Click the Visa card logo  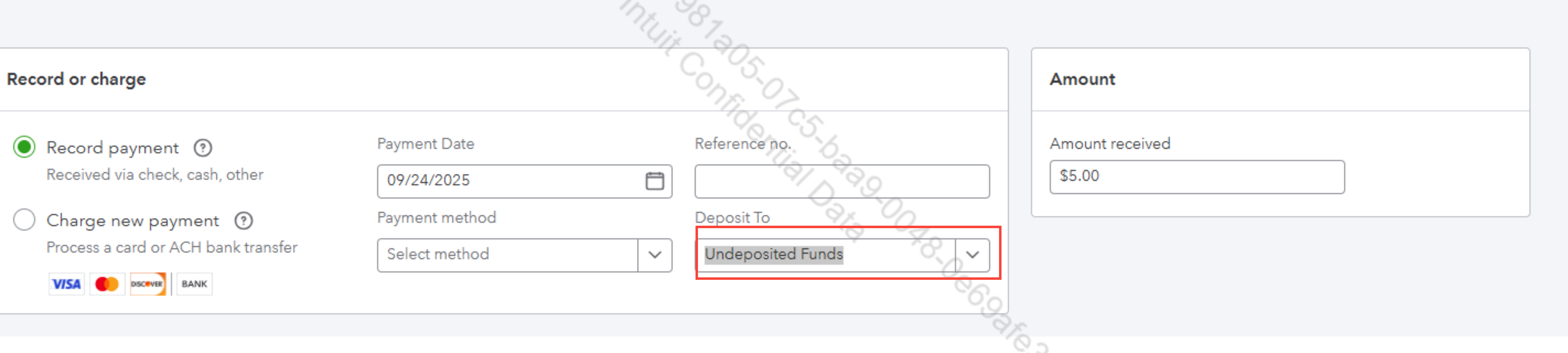pos(66,284)
